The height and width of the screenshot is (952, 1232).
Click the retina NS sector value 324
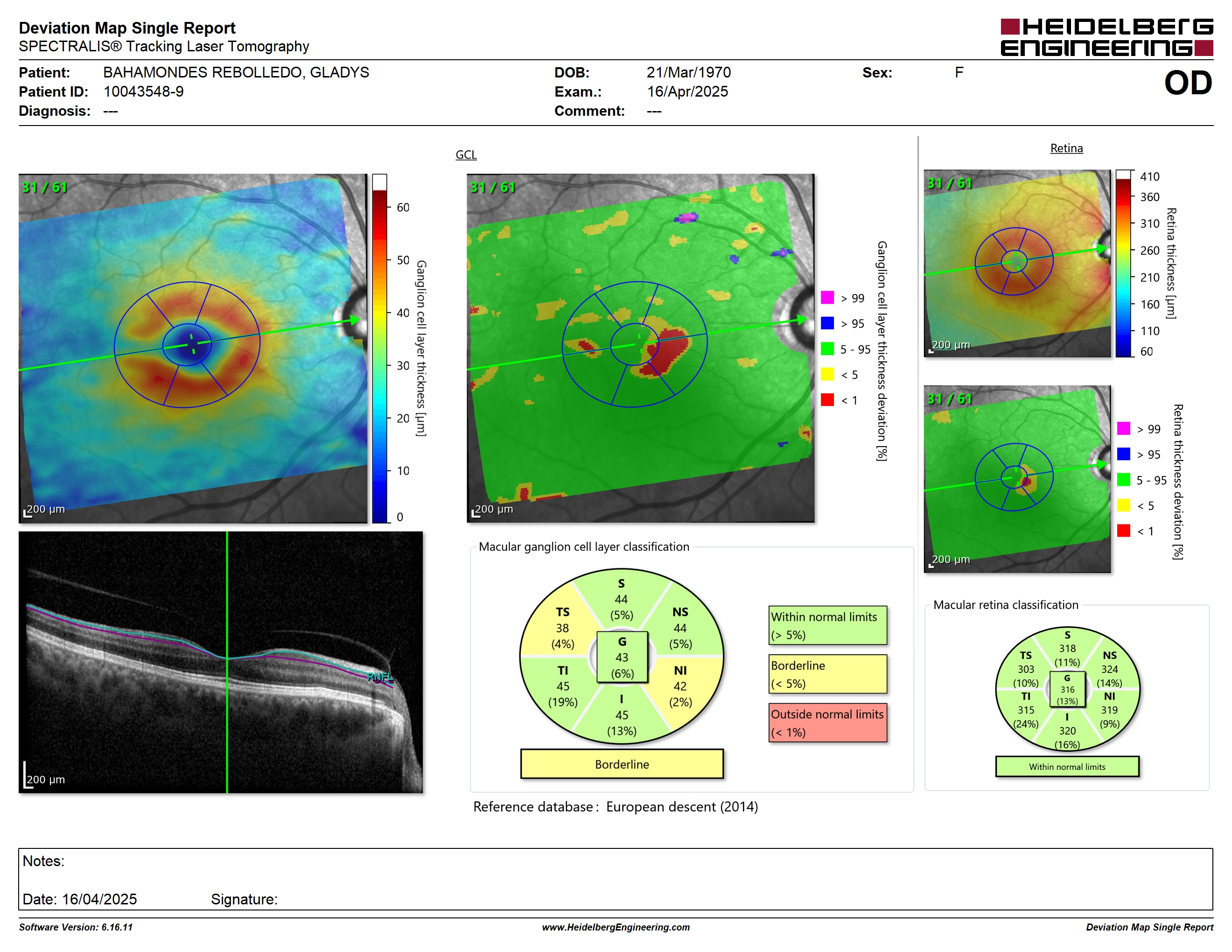click(1110, 670)
